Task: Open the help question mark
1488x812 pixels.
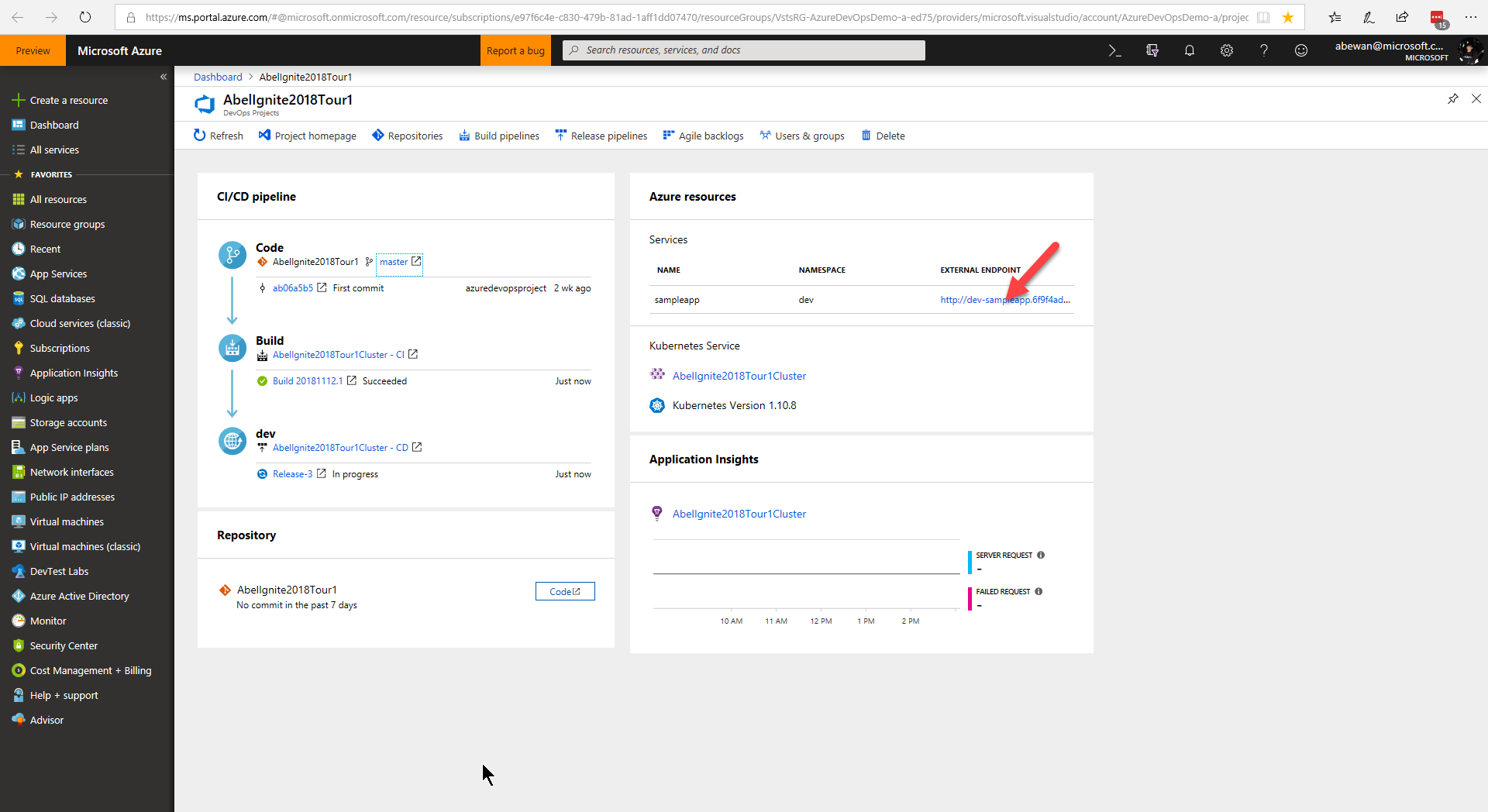Action: pyautogui.click(x=1264, y=50)
